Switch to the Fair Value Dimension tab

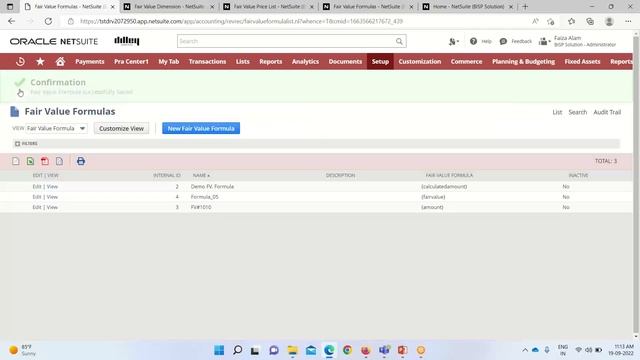(169, 7)
